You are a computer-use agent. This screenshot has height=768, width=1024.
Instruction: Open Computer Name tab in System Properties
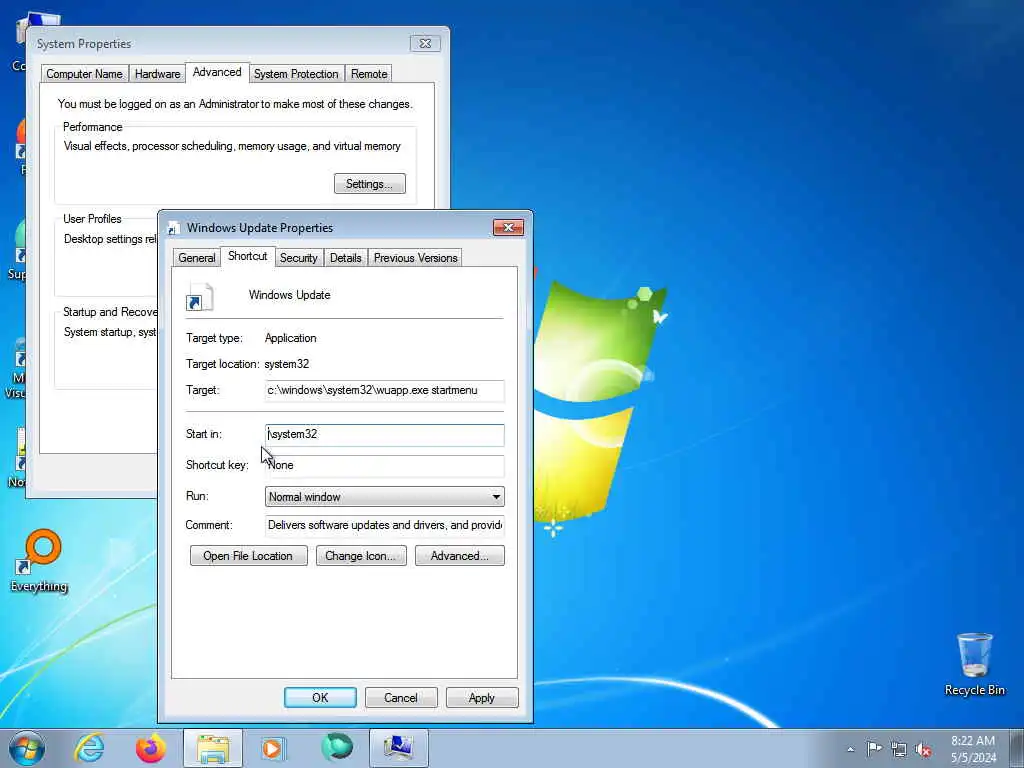84,74
